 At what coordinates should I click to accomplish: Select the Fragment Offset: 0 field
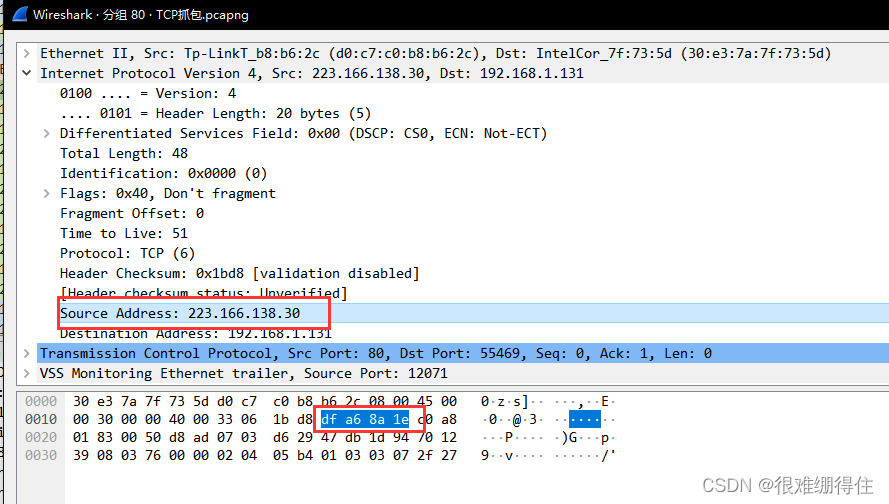(x=132, y=213)
